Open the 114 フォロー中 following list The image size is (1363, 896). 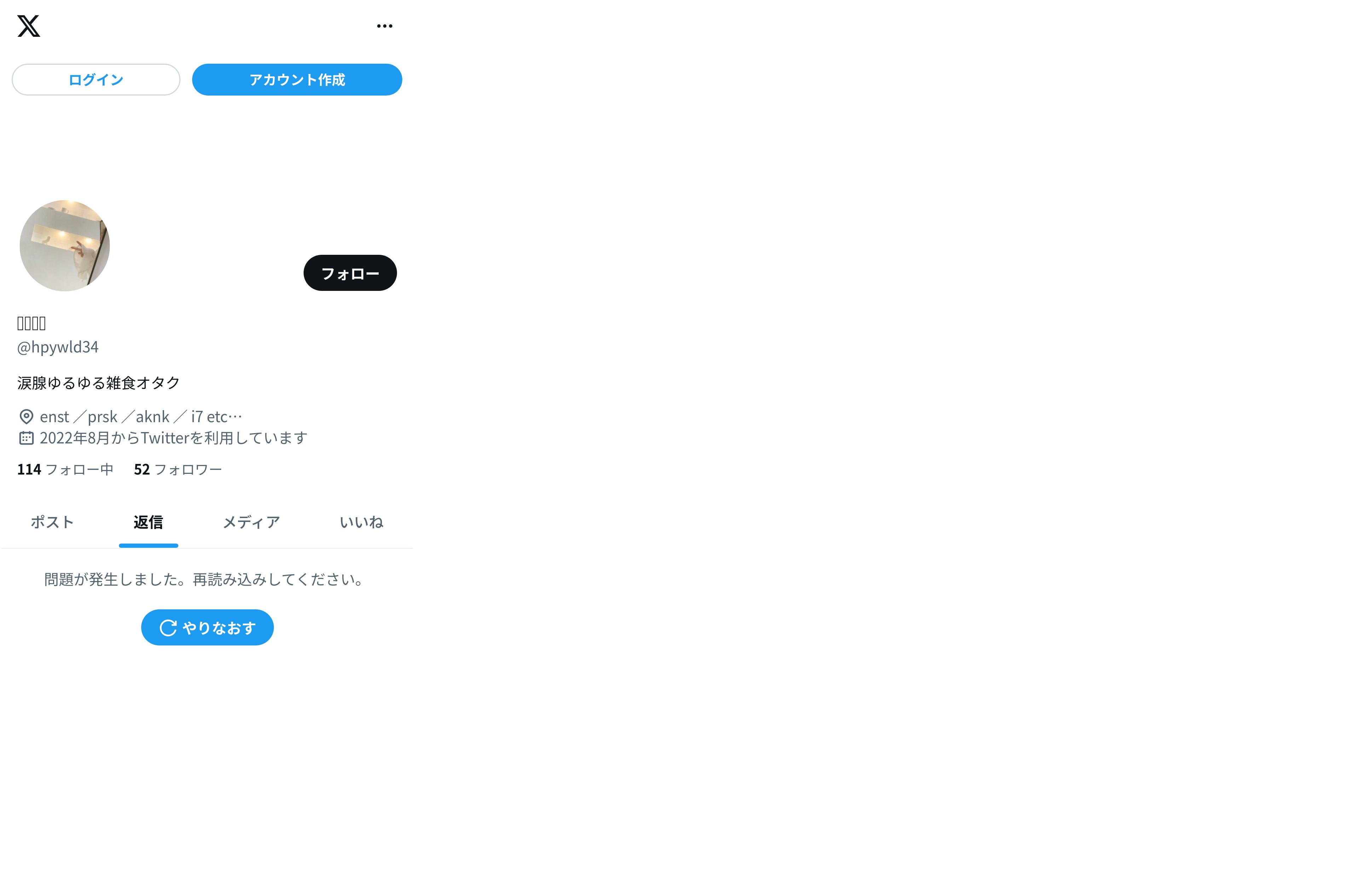[65, 469]
